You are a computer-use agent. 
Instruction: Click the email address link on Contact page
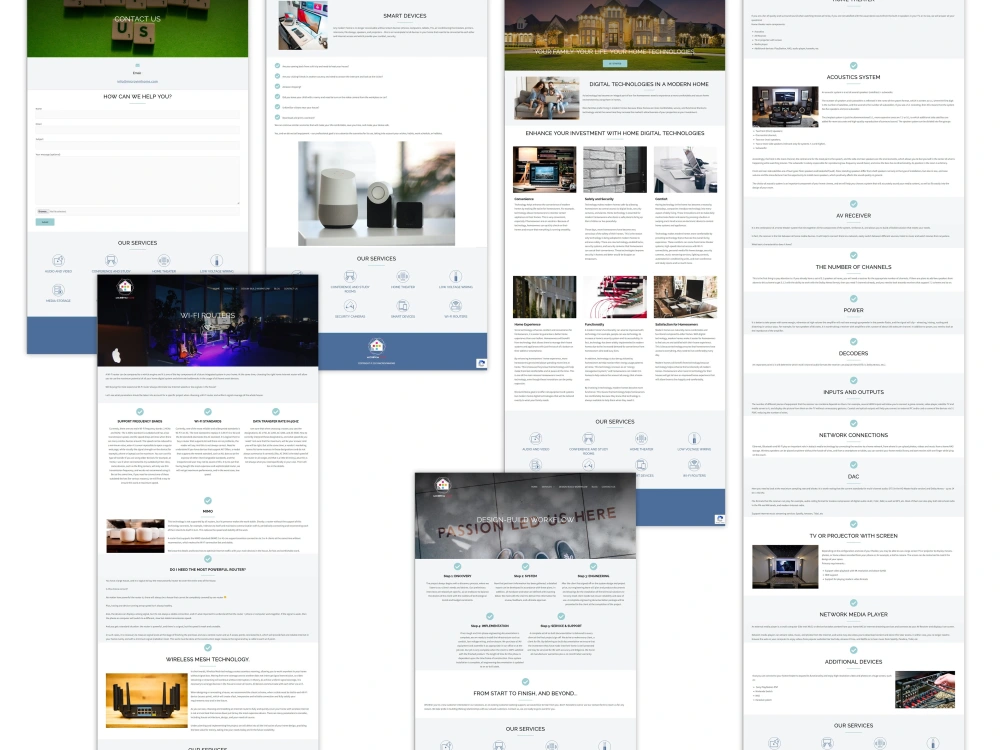[137, 81]
